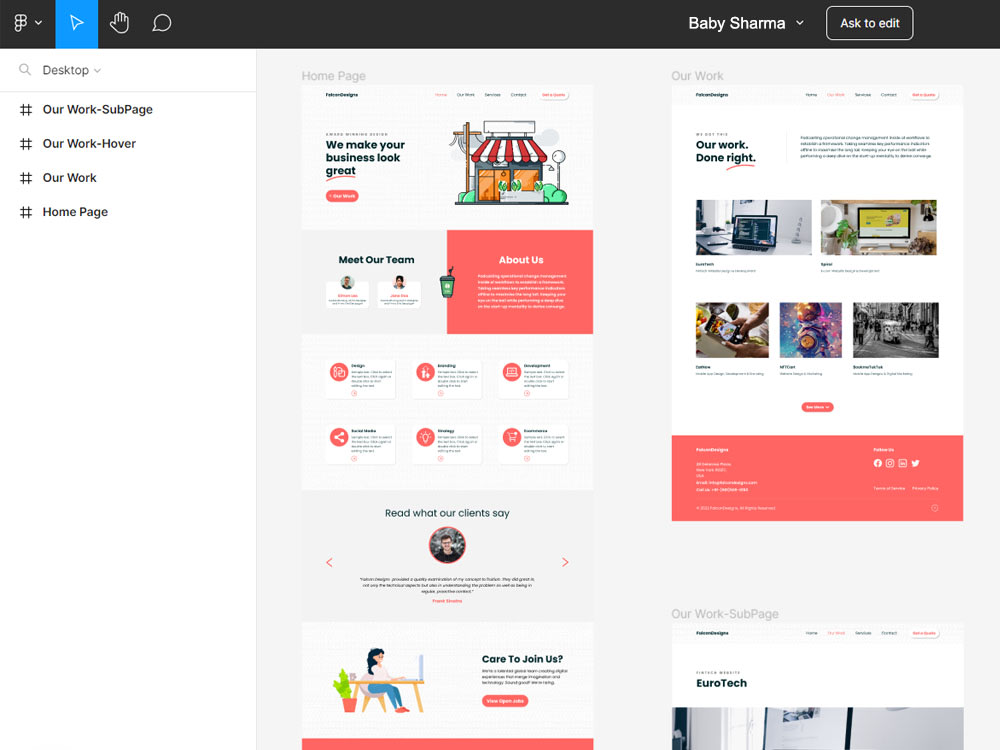Click the Ask to edit button
The width and height of the screenshot is (1000, 750).
click(869, 24)
